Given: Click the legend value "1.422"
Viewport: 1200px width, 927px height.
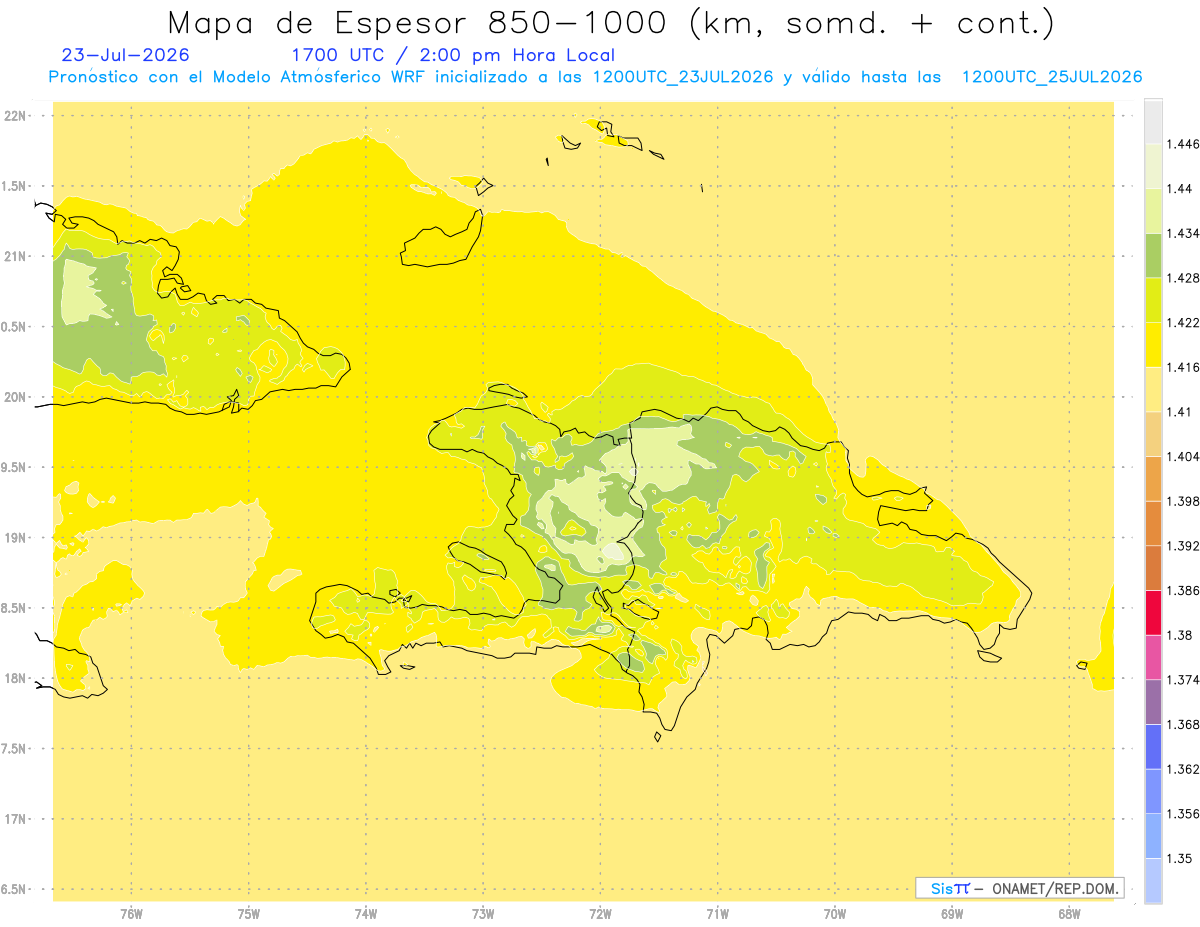Looking at the screenshot, I should (1183, 323).
